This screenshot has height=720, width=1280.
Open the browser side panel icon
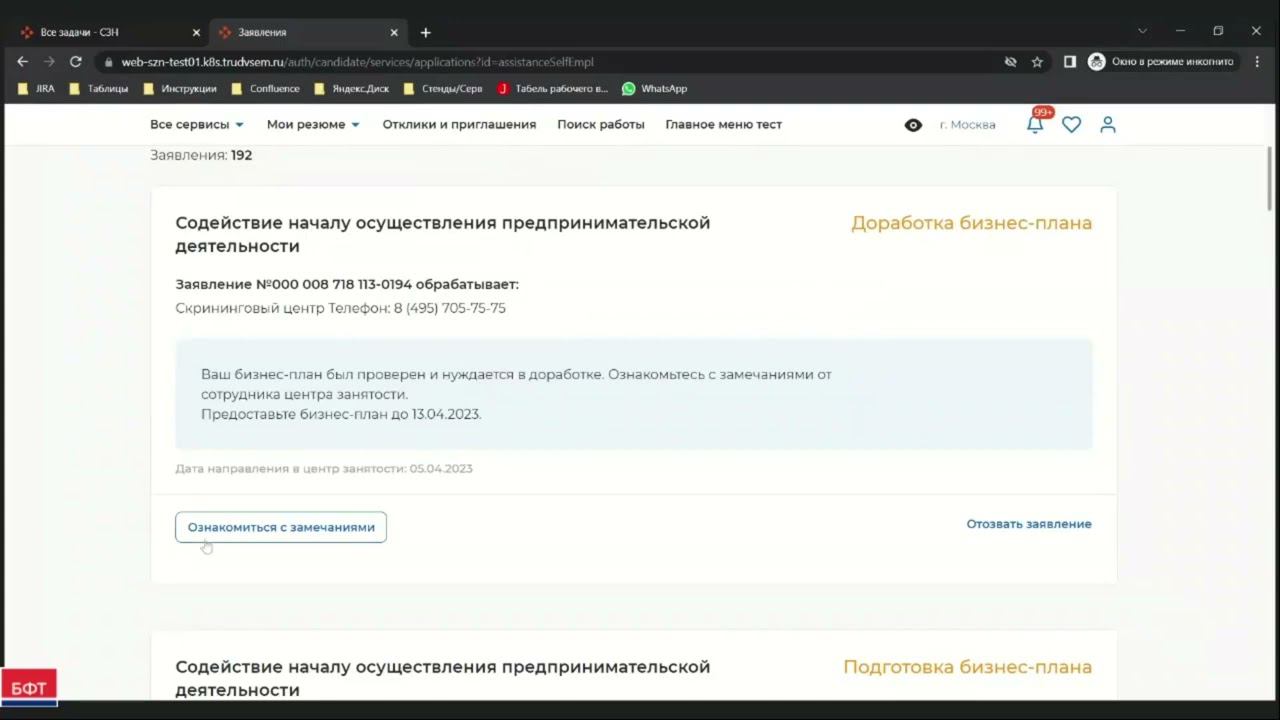[1070, 62]
